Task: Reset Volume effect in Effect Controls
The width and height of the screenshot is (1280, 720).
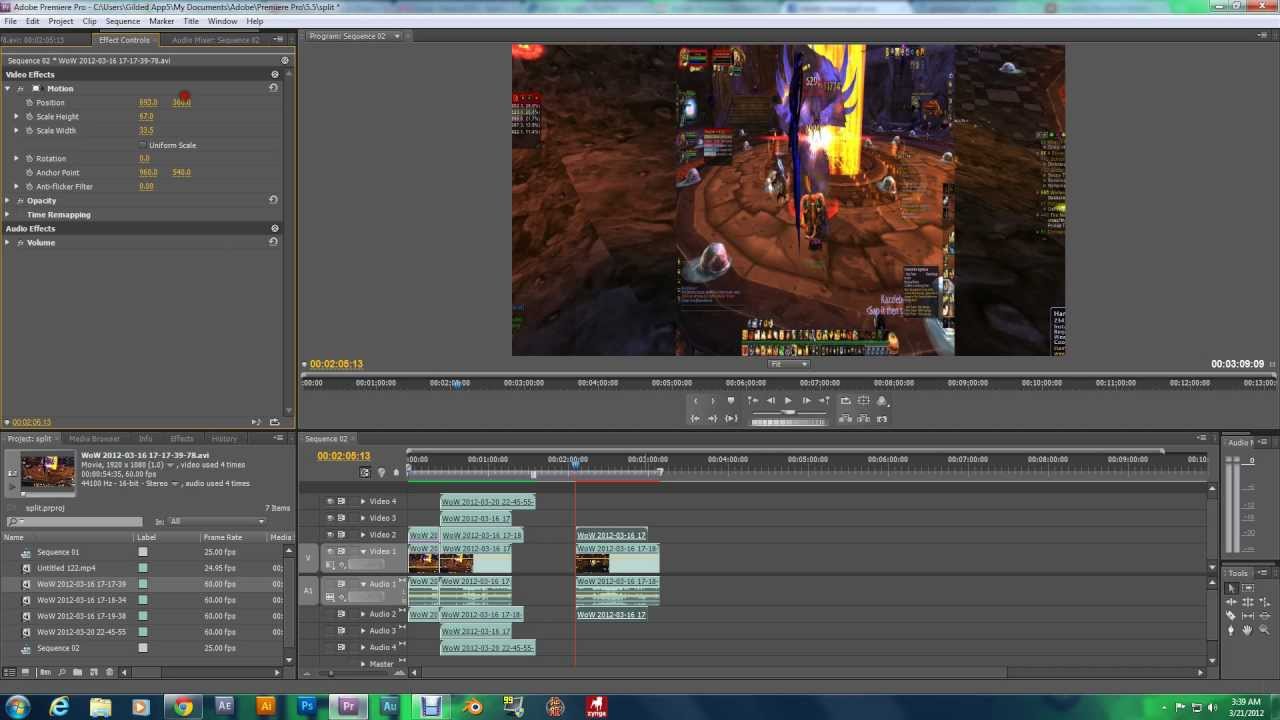Action: 273,242
